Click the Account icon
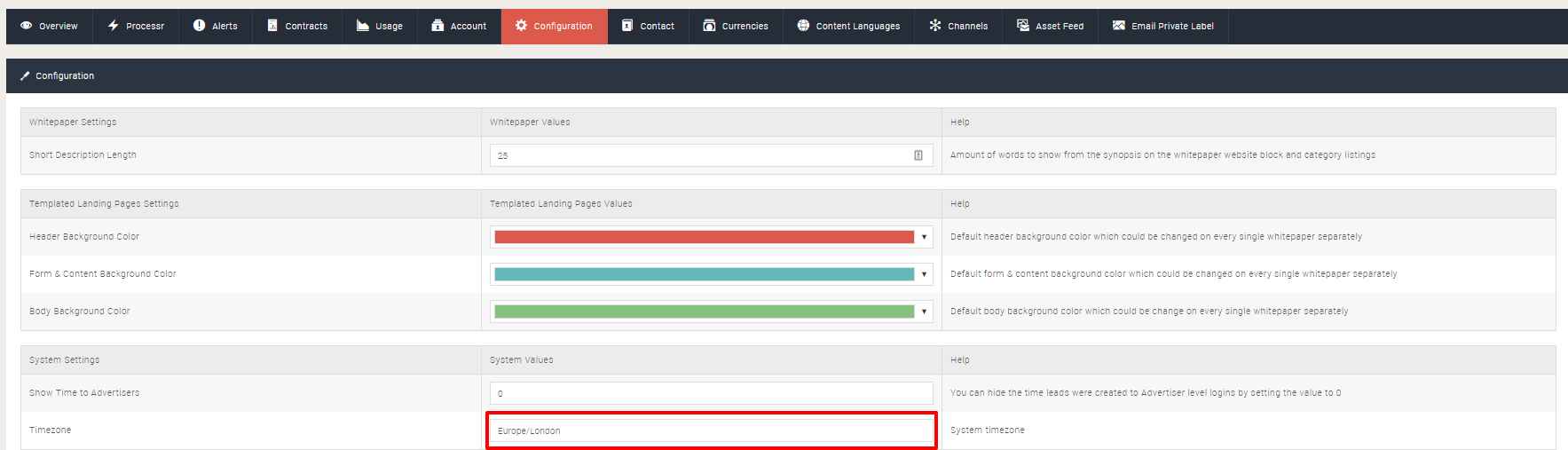 click(x=437, y=26)
